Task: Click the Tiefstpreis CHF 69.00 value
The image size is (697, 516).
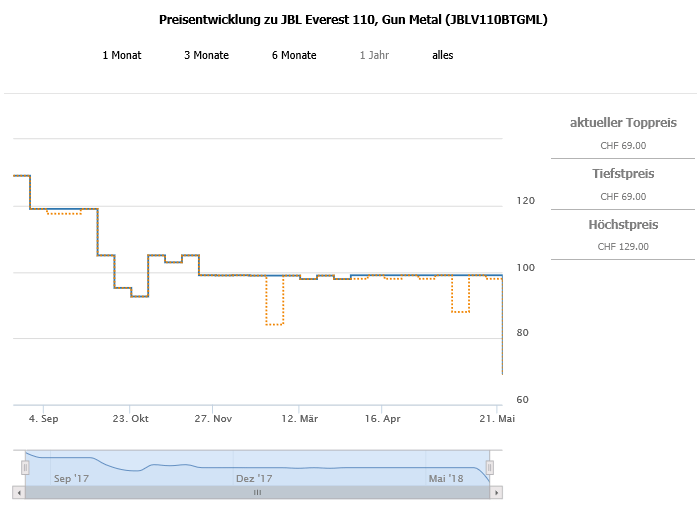Action: click(x=623, y=196)
